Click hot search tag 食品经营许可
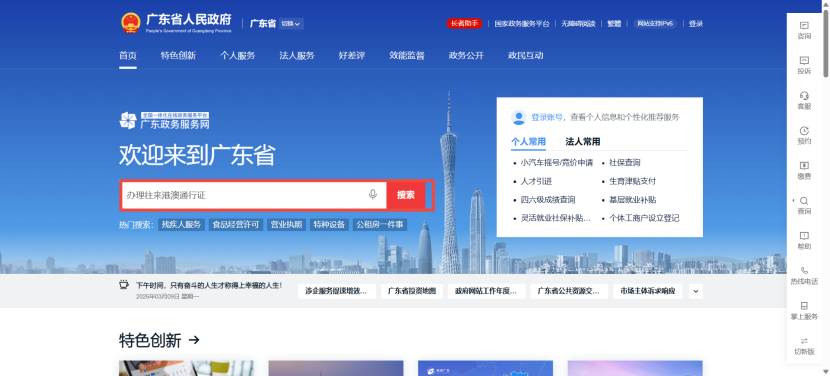The height and width of the screenshot is (376, 830). pyautogui.click(x=236, y=225)
